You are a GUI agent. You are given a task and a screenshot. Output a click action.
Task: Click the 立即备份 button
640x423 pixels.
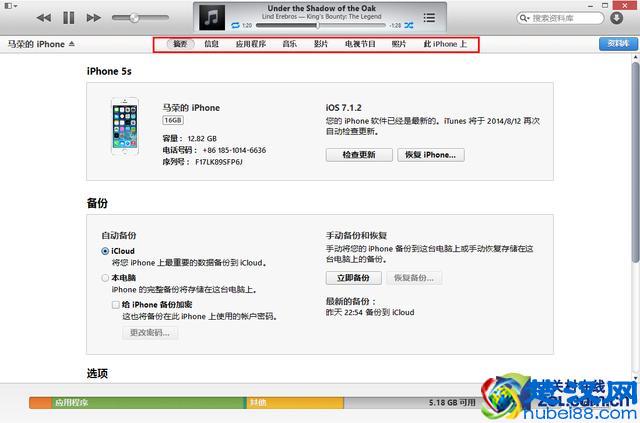(x=353, y=278)
